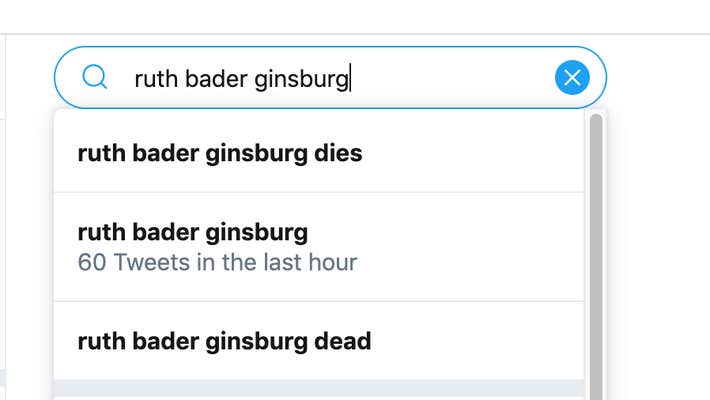Viewport: 710px width, 400px height.
Task: Click the white cross inside the blue circle
Action: (x=572, y=77)
